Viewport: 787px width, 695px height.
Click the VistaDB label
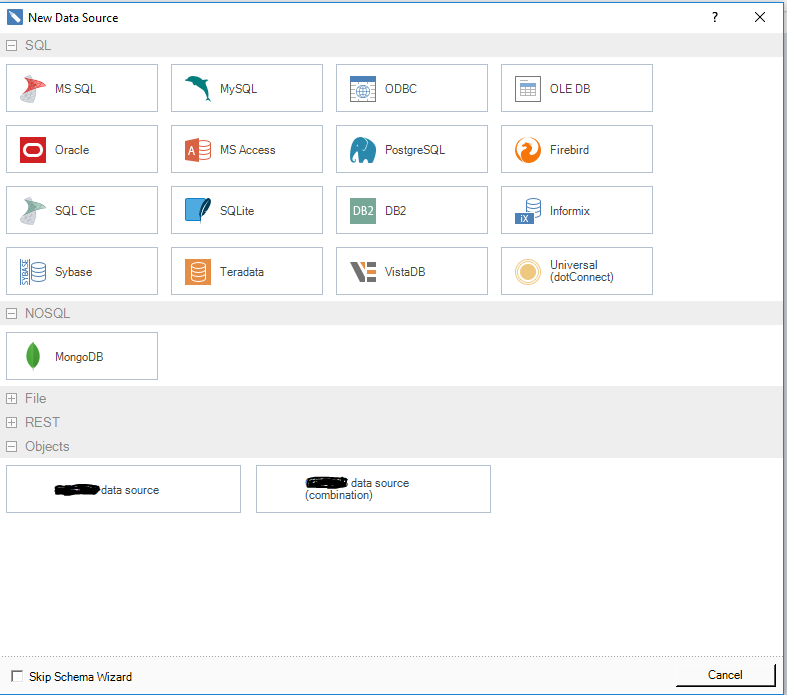point(405,271)
